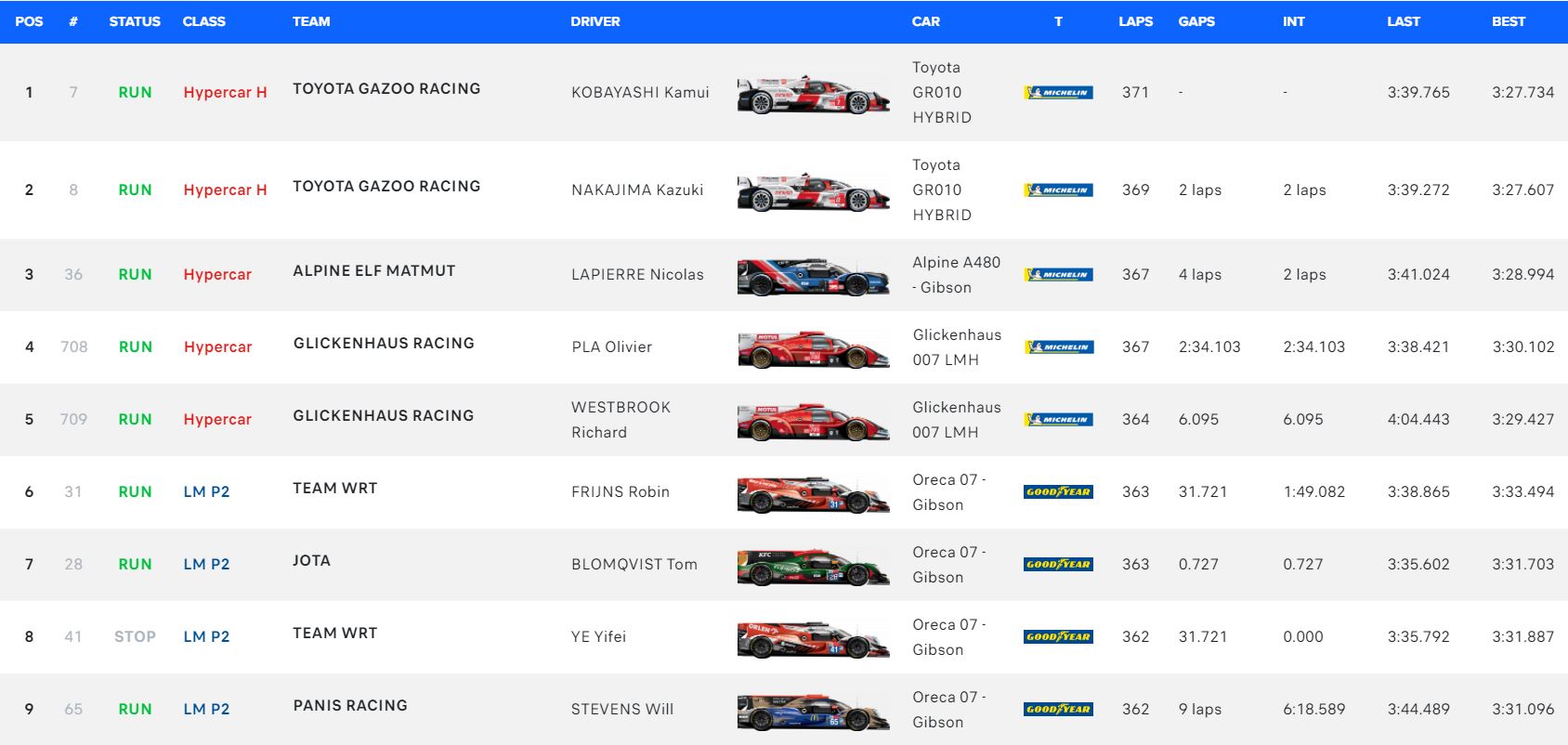Click car number 708
The image size is (1568, 745).
[x=73, y=347]
